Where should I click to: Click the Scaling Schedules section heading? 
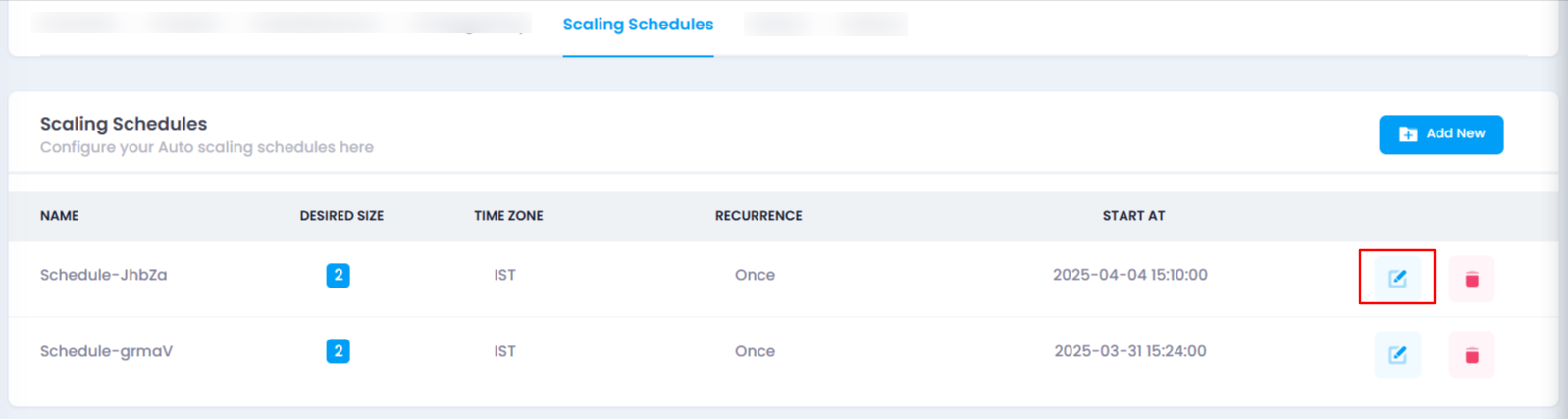[124, 124]
